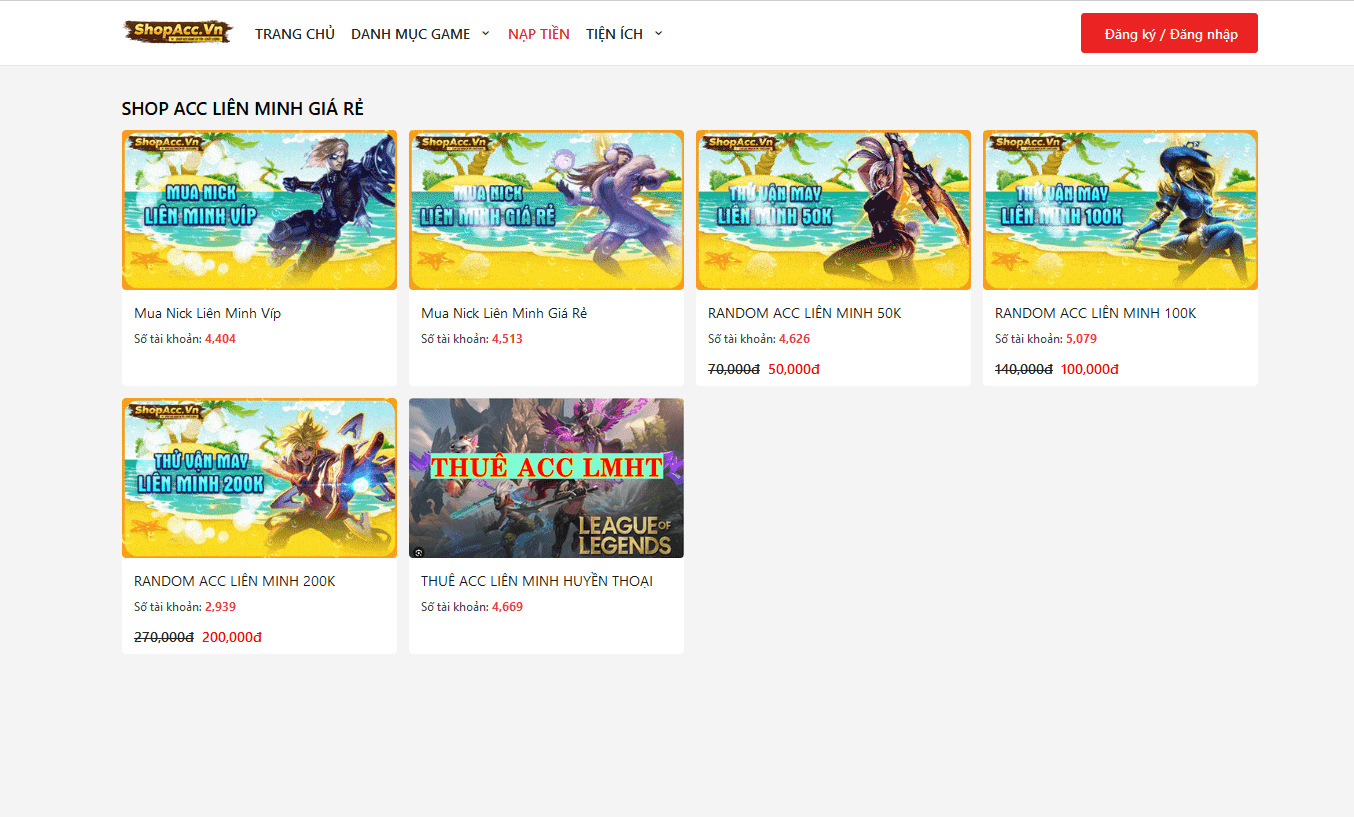This screenshot has height=817, width=1354.
Task: Open THUÊ ACC LMHT banner image
Action: click(x=546, y=478)
